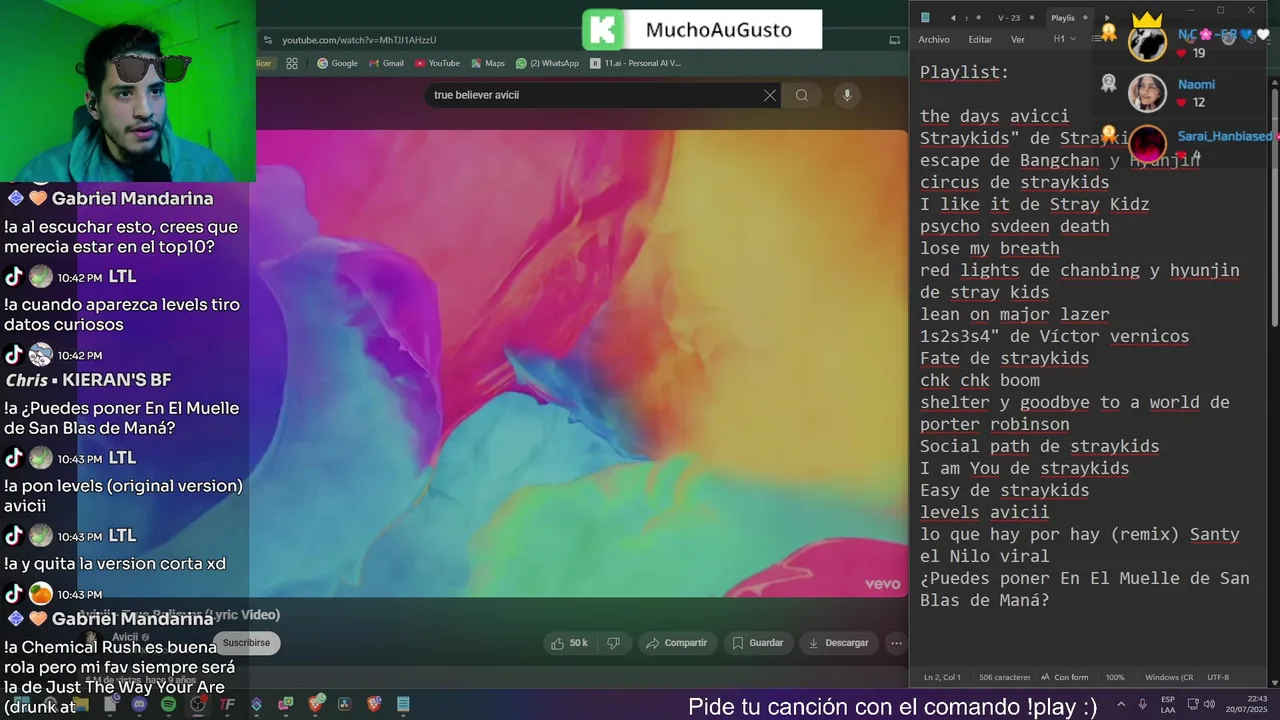Open the Maps bookmark
This screenshot has width=1280, height=720.
pos(487,63)
